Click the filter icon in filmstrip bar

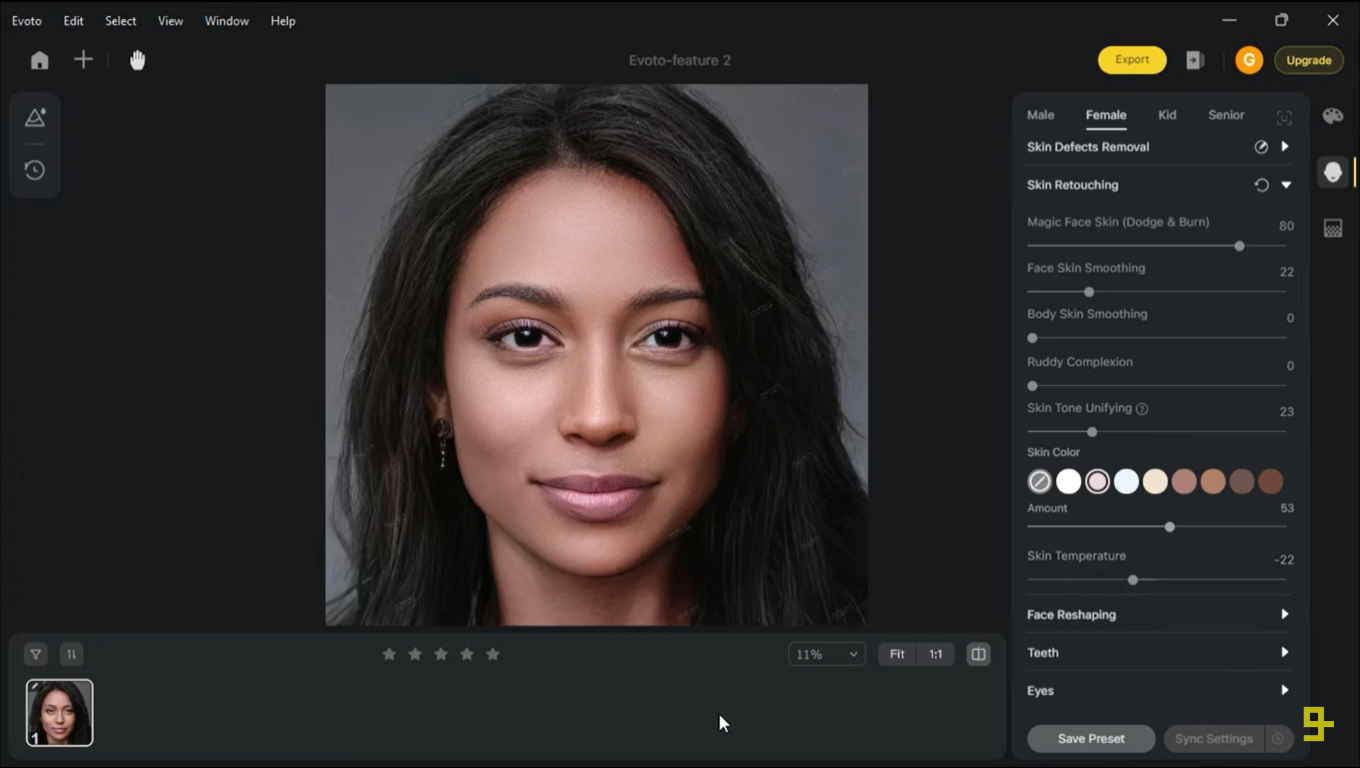coord(35,653)
